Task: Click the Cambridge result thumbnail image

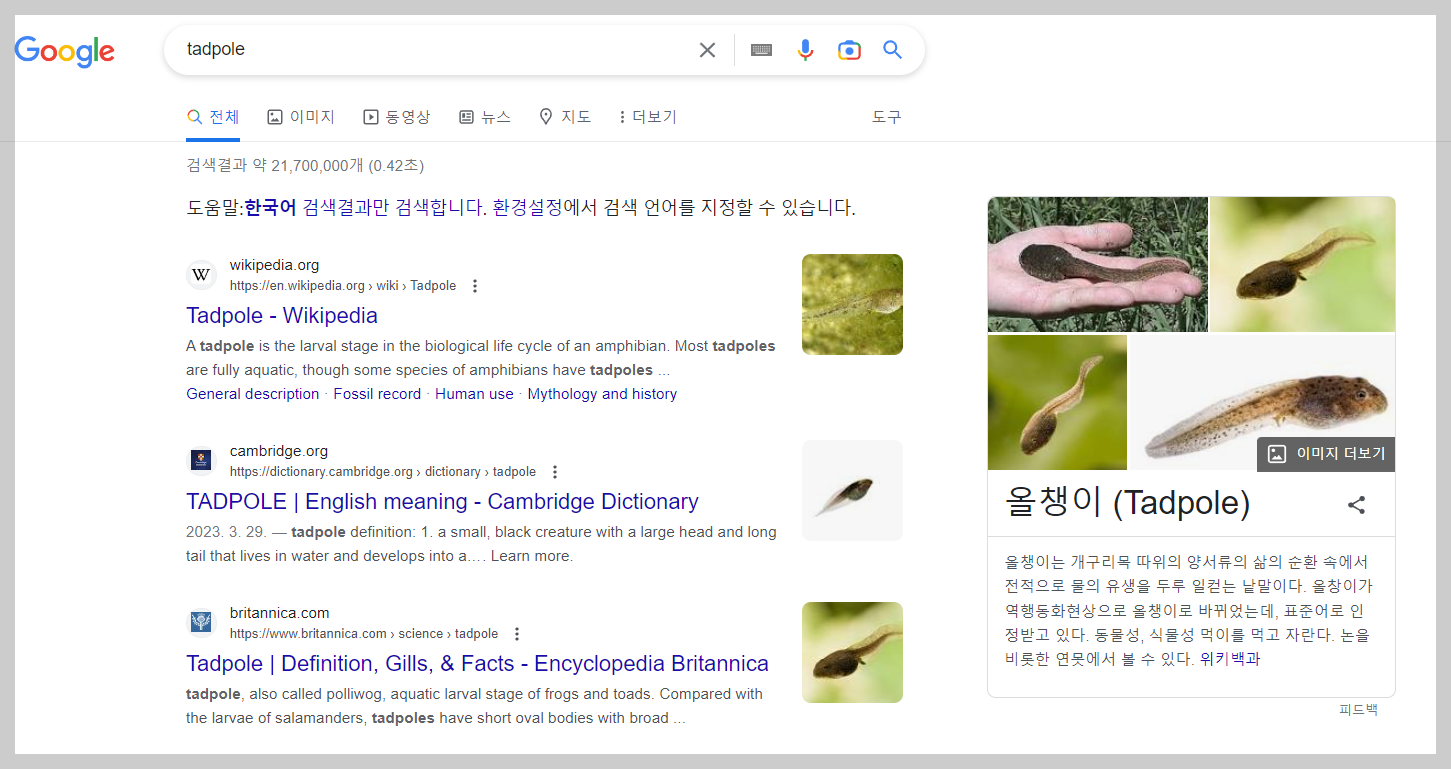Action: pos(852,490)
